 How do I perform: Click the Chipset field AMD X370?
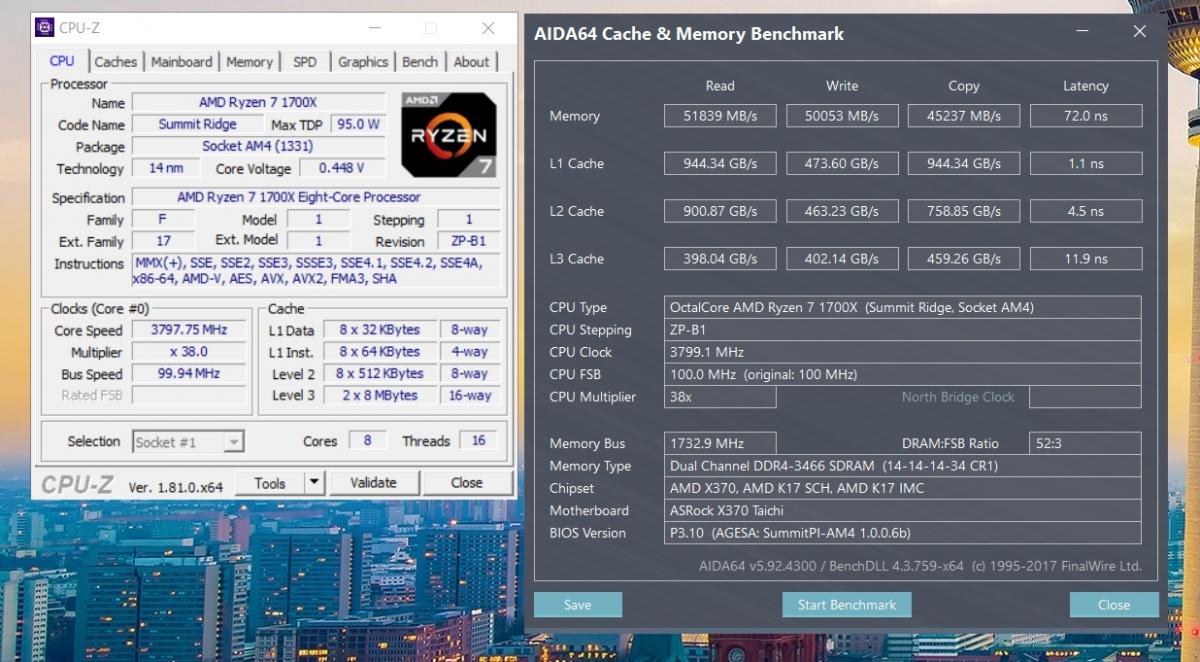[x=903, y=488]
